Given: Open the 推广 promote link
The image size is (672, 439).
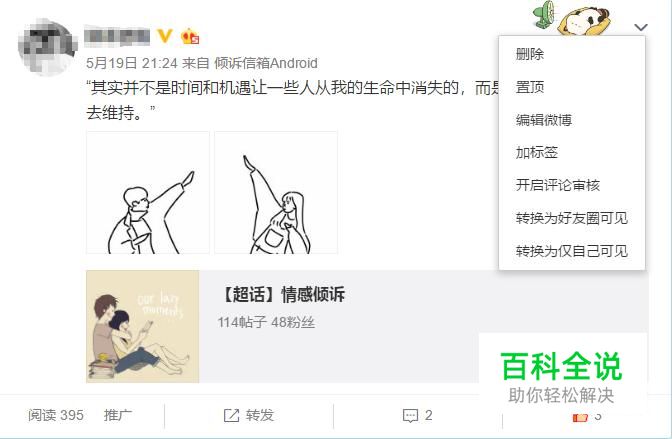Looking at the screenshot, I should pyautogui.click(x=118, y=415).
